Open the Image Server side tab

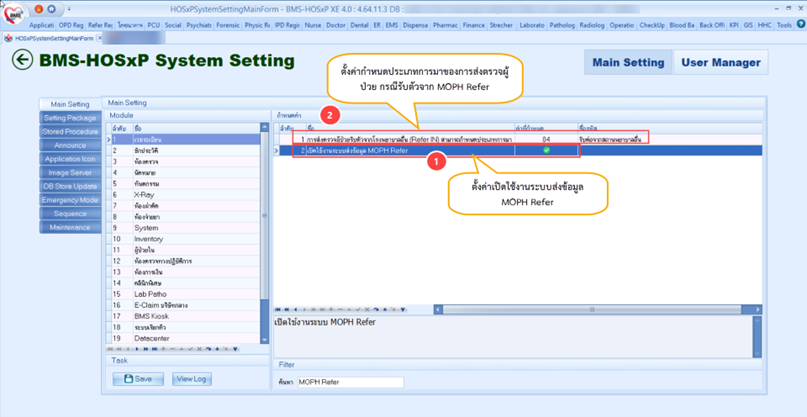(x=70, y=172)
